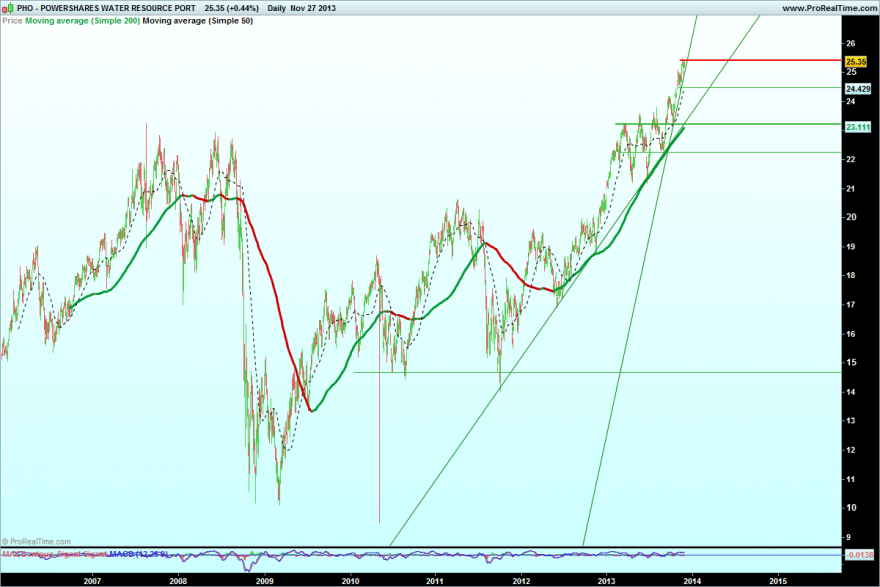
Task: Select the PHO - POWERSHARES WATER RESOURCE PORT title
Action: (x=106, y=8)
